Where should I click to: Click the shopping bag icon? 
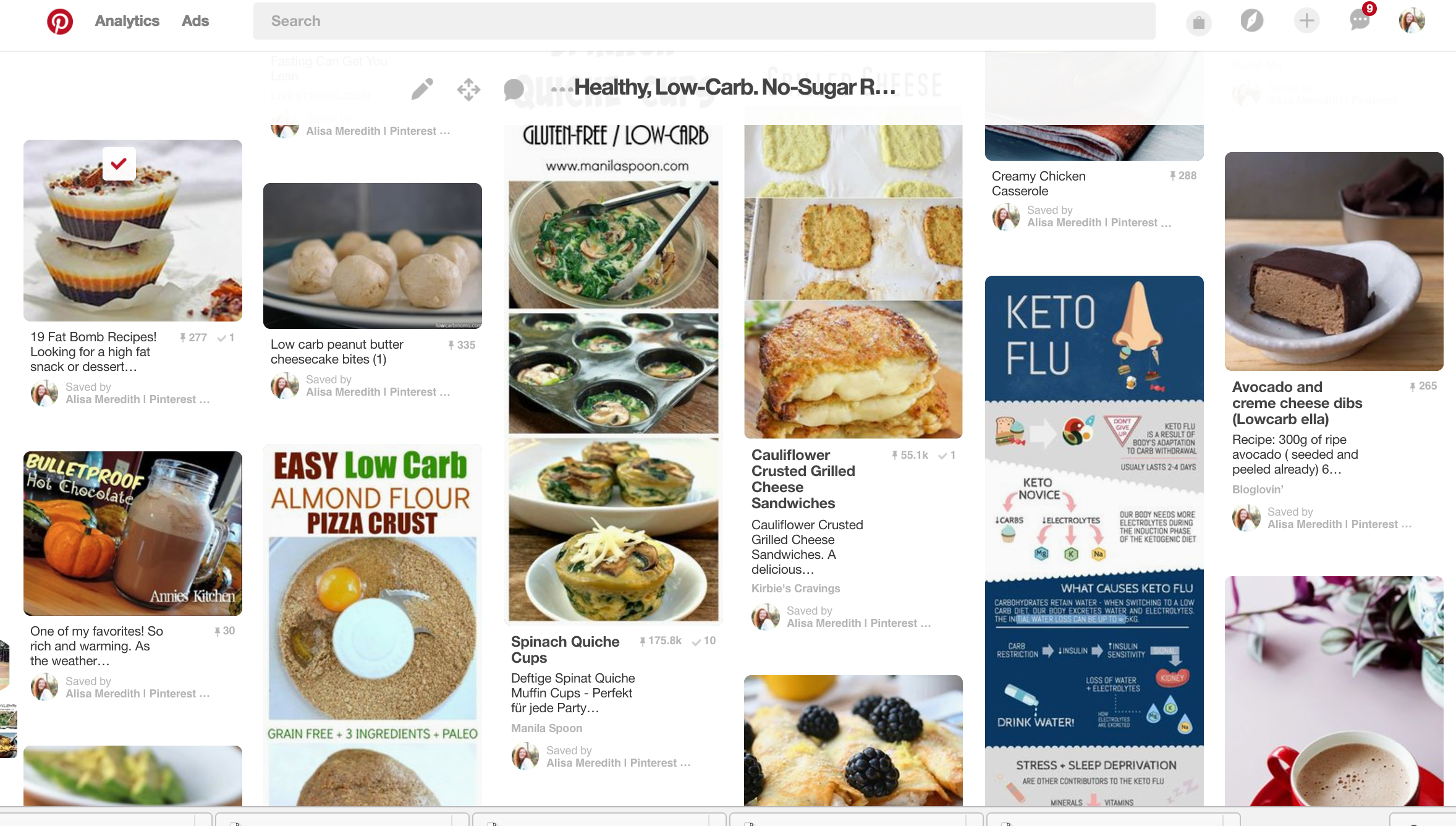point(1199,21)
